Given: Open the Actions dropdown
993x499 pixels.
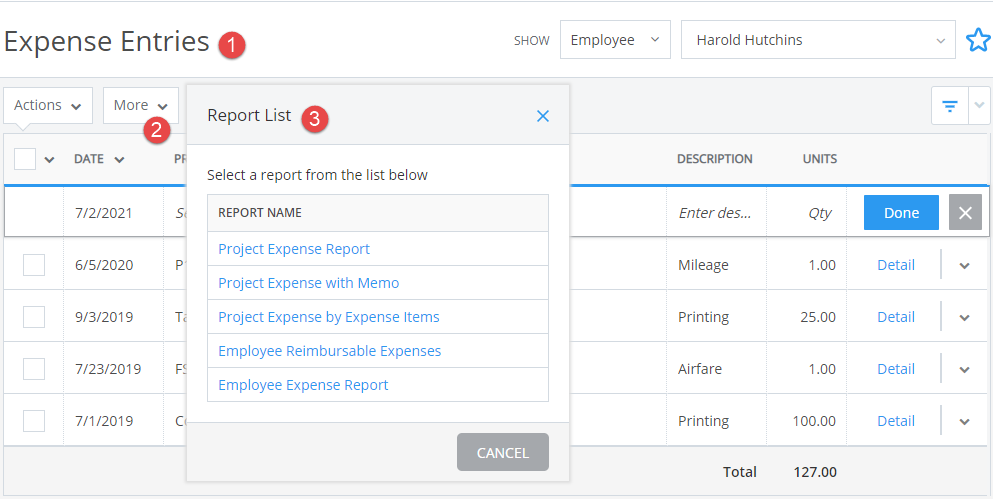Looking at the screenshot, I should point(48,105).
